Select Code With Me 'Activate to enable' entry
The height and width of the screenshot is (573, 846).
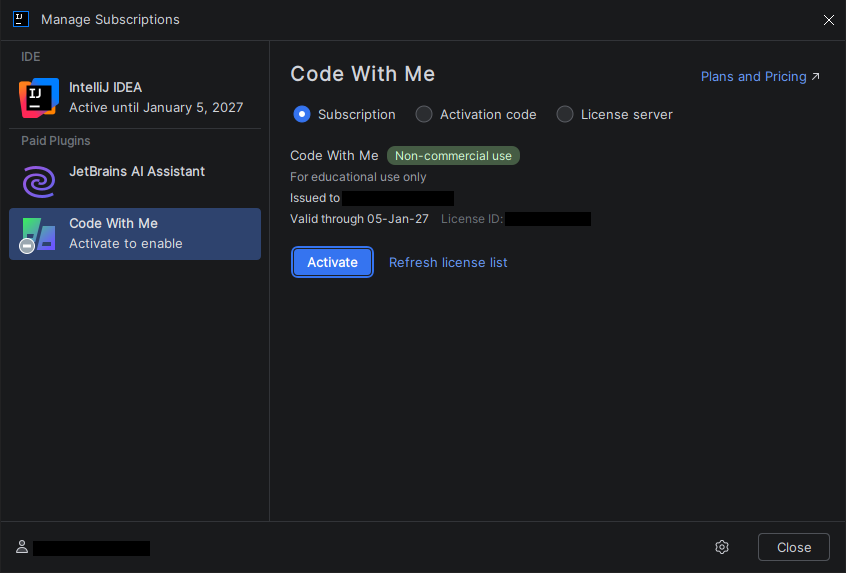(x=135, y=234)
